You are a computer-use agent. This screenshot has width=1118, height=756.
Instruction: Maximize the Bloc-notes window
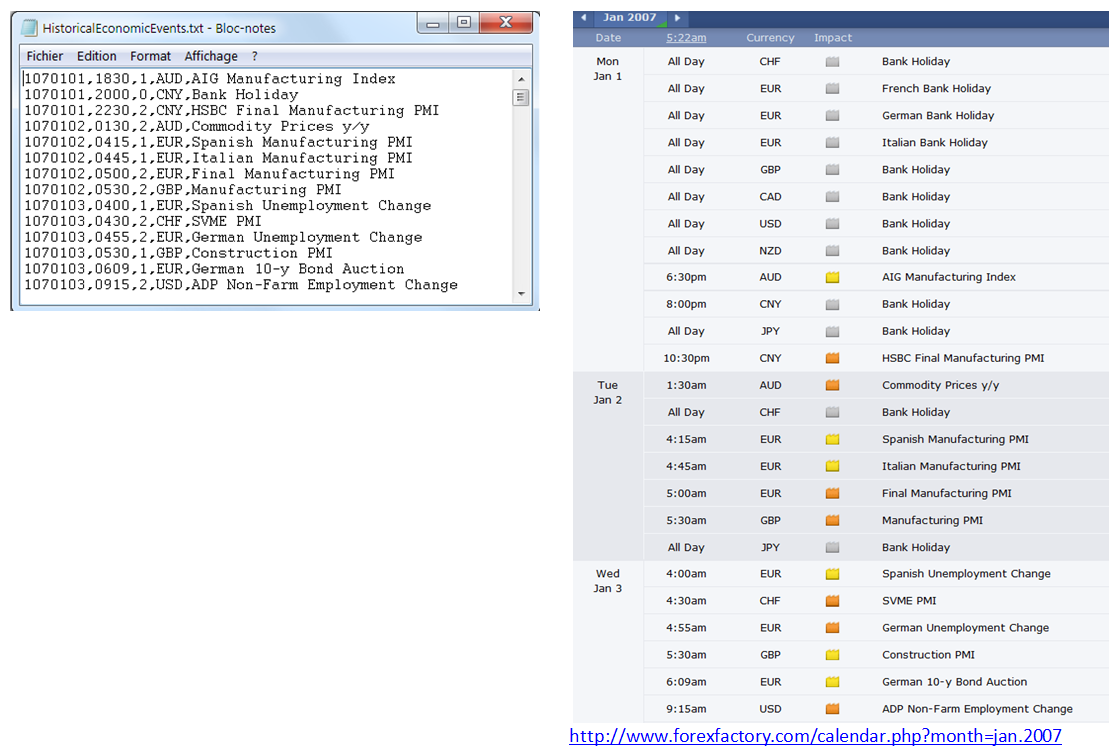463,24
